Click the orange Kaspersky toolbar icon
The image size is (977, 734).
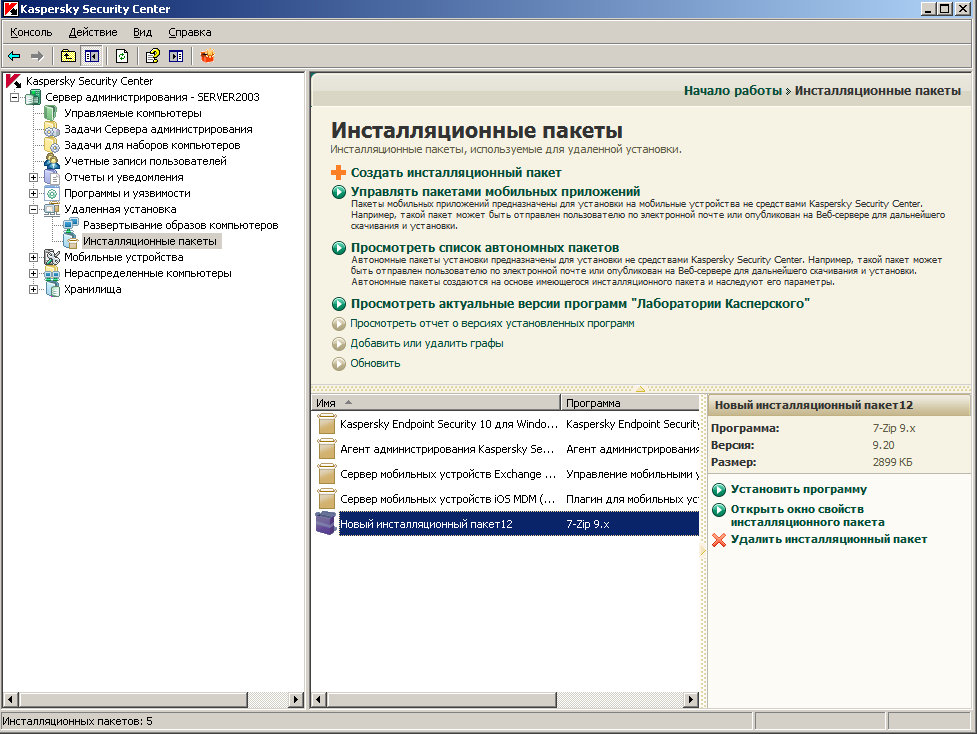(207, 56)
